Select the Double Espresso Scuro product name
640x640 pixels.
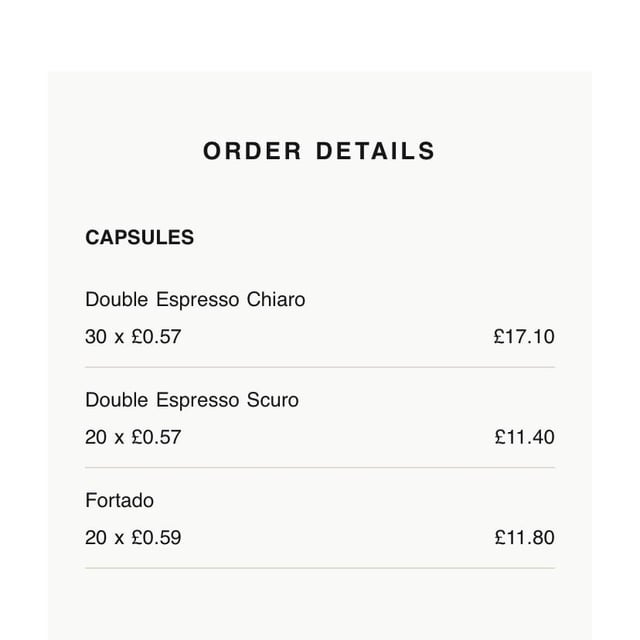point(192,400)
